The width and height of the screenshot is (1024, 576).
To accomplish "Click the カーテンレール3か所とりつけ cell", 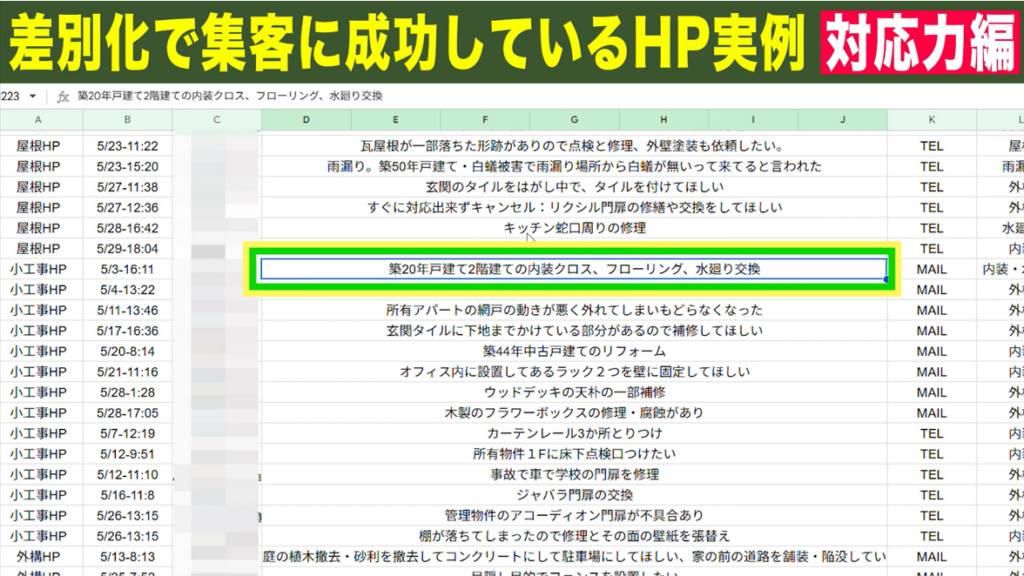I will click(x=574, y=433).
